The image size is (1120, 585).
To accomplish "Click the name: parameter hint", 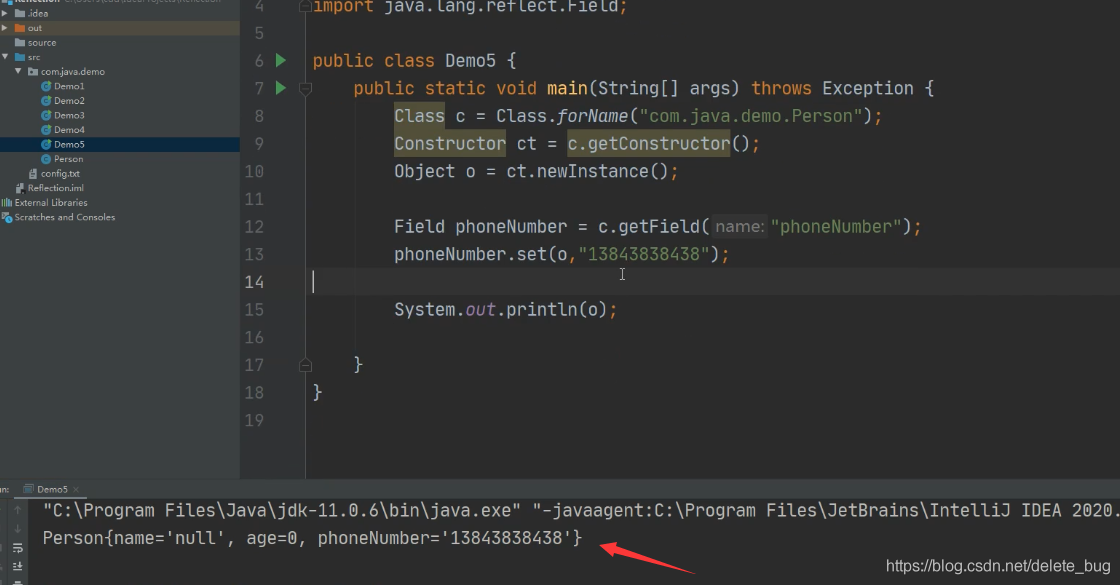I will (739, 227).
